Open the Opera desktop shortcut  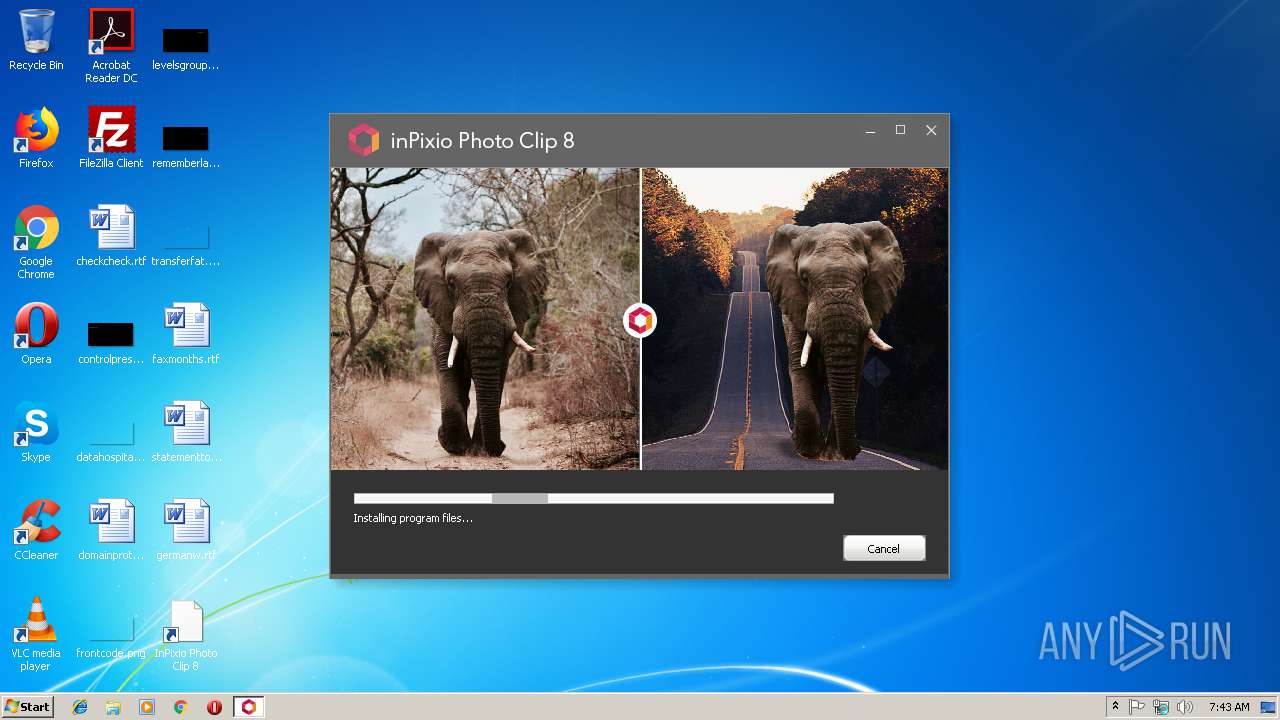(36, 334)
